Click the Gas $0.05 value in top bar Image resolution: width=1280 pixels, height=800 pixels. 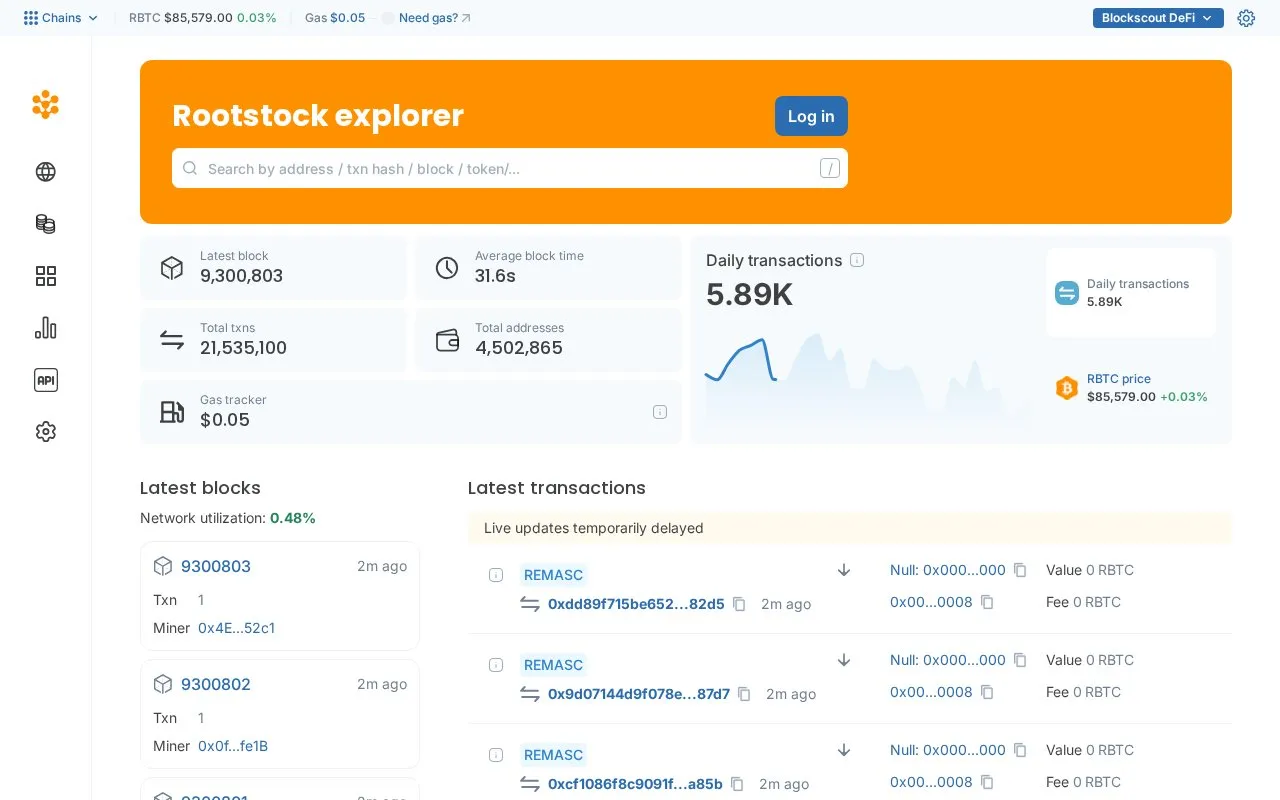click(347, 18)
